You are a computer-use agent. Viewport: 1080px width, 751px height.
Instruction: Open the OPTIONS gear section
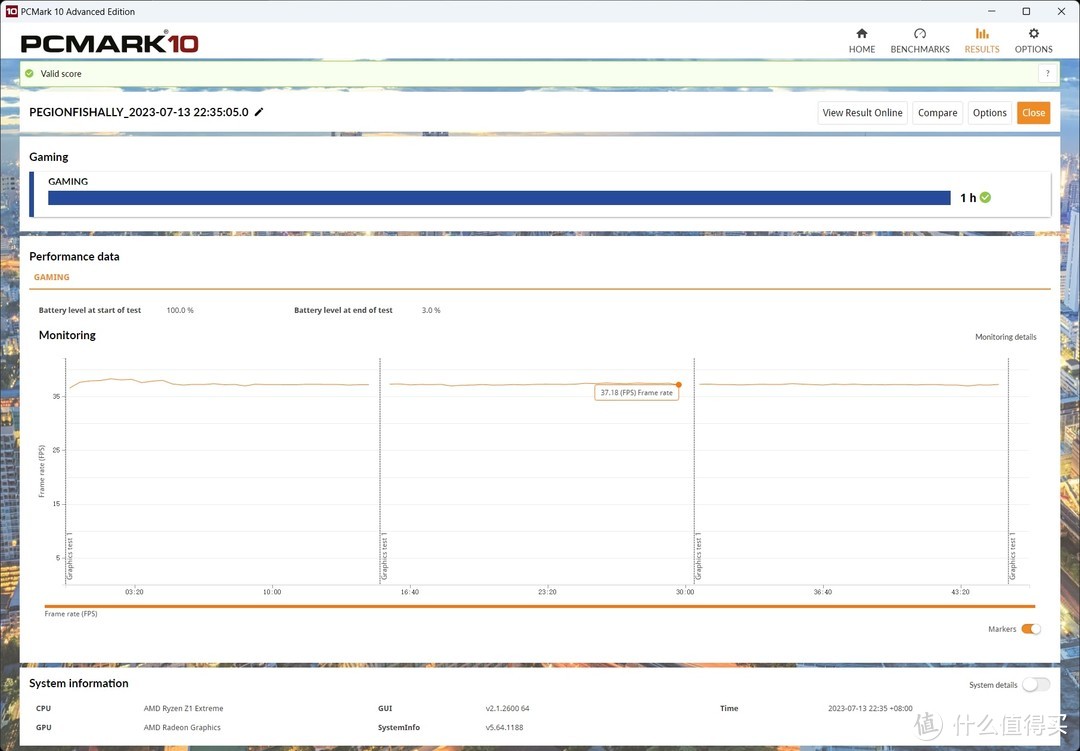tap(1033, 41)
